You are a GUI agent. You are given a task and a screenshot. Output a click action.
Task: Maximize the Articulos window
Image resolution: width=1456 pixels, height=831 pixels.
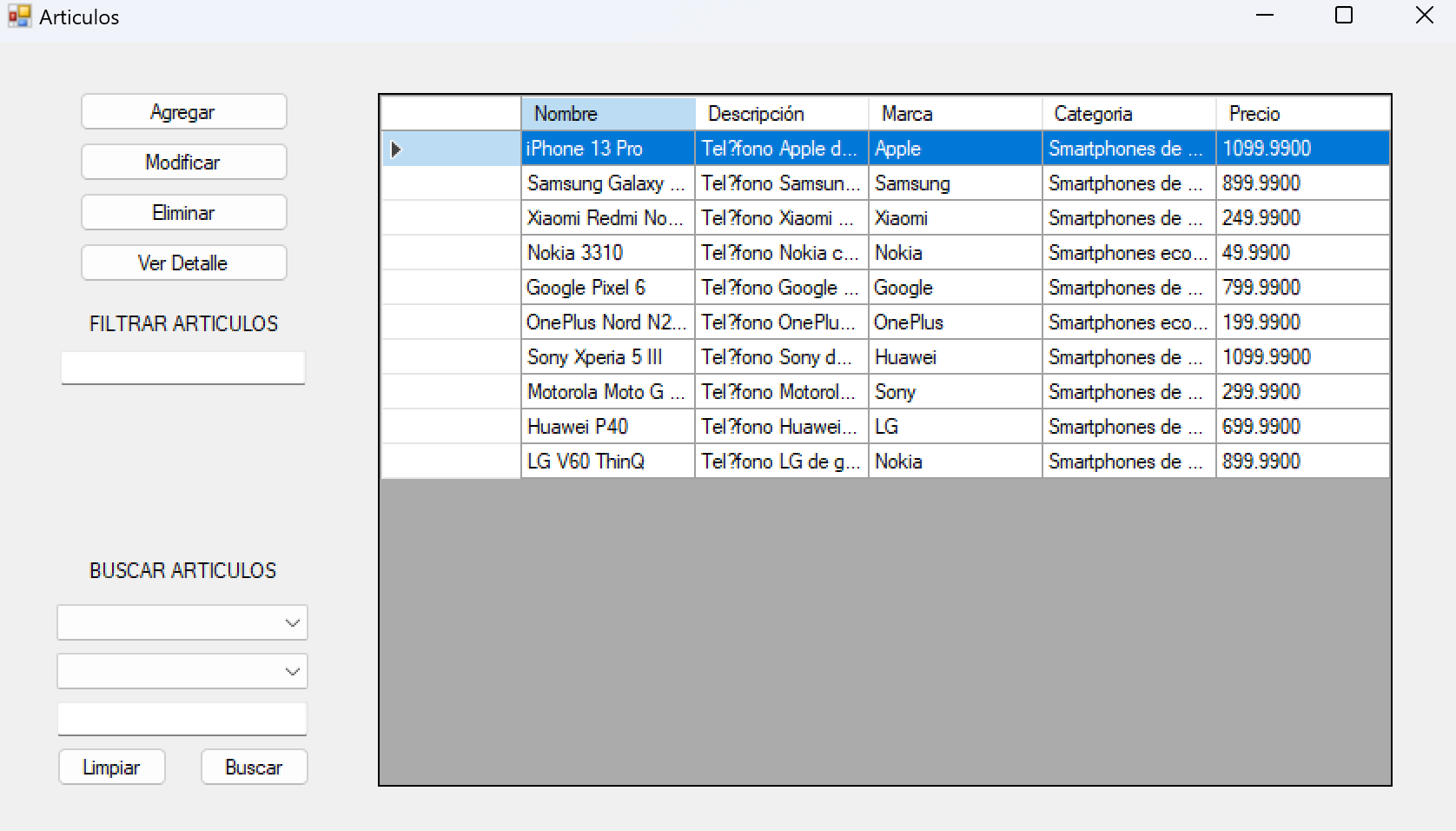[1343, 16]
